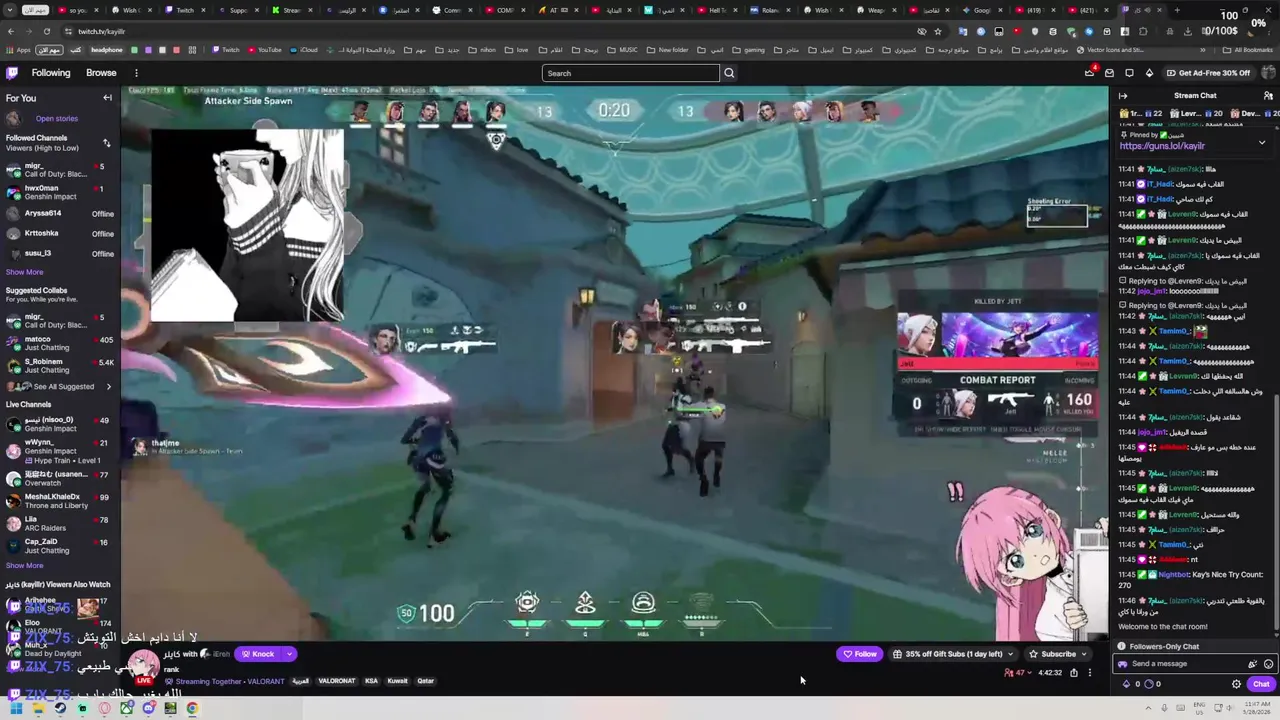This screenshot has width=1280, height=720.
Task: Open the All Bookmarks folder
Action: click(1248, 50)
